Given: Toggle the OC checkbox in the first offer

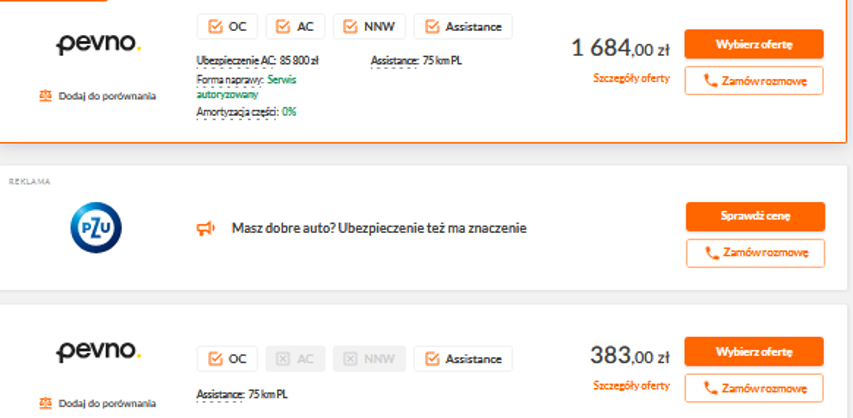Looking at the screenshot, I should click(x=215, y=27).
